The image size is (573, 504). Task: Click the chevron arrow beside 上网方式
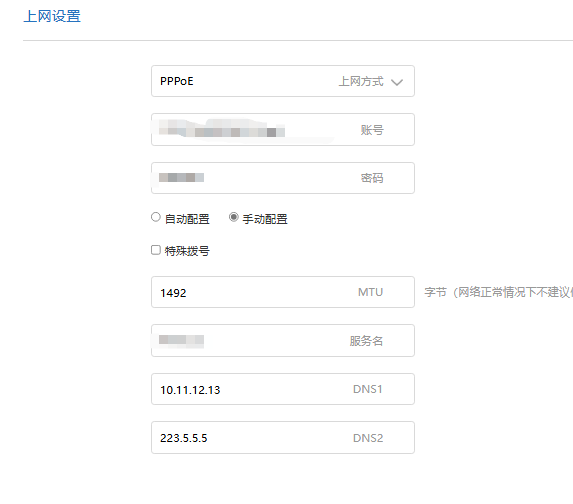coord(397,82)
